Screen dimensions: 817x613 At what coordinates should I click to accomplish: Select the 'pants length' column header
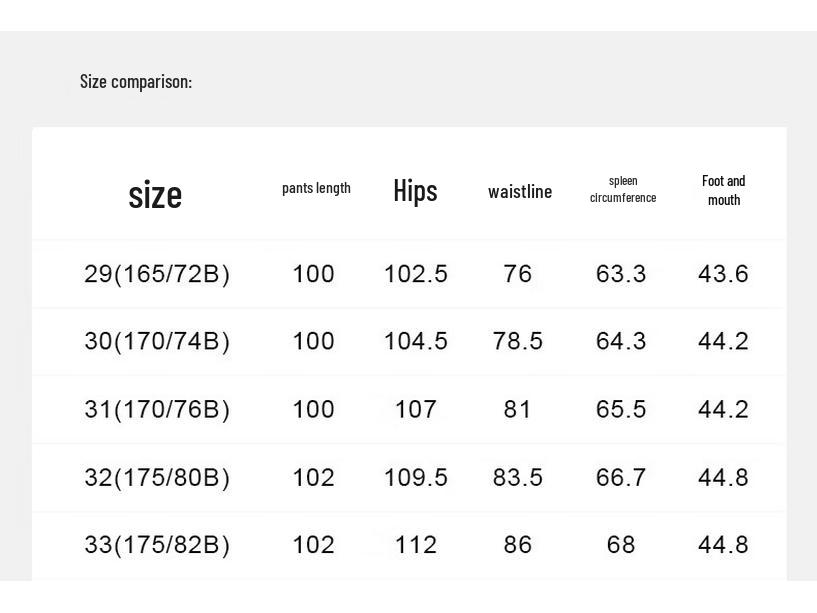[x=316, y=188]
